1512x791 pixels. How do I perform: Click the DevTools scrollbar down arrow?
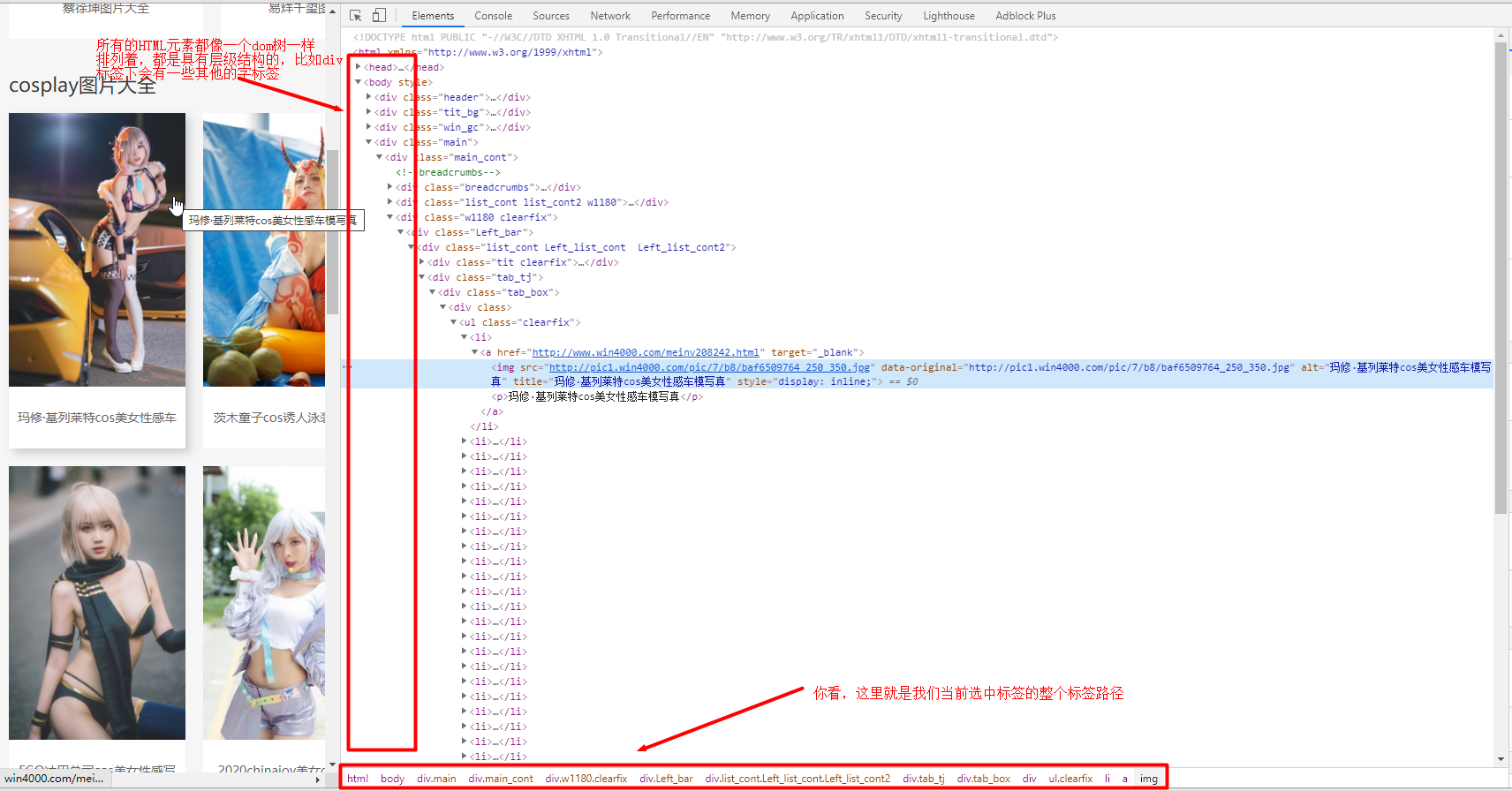(1501, 759)
